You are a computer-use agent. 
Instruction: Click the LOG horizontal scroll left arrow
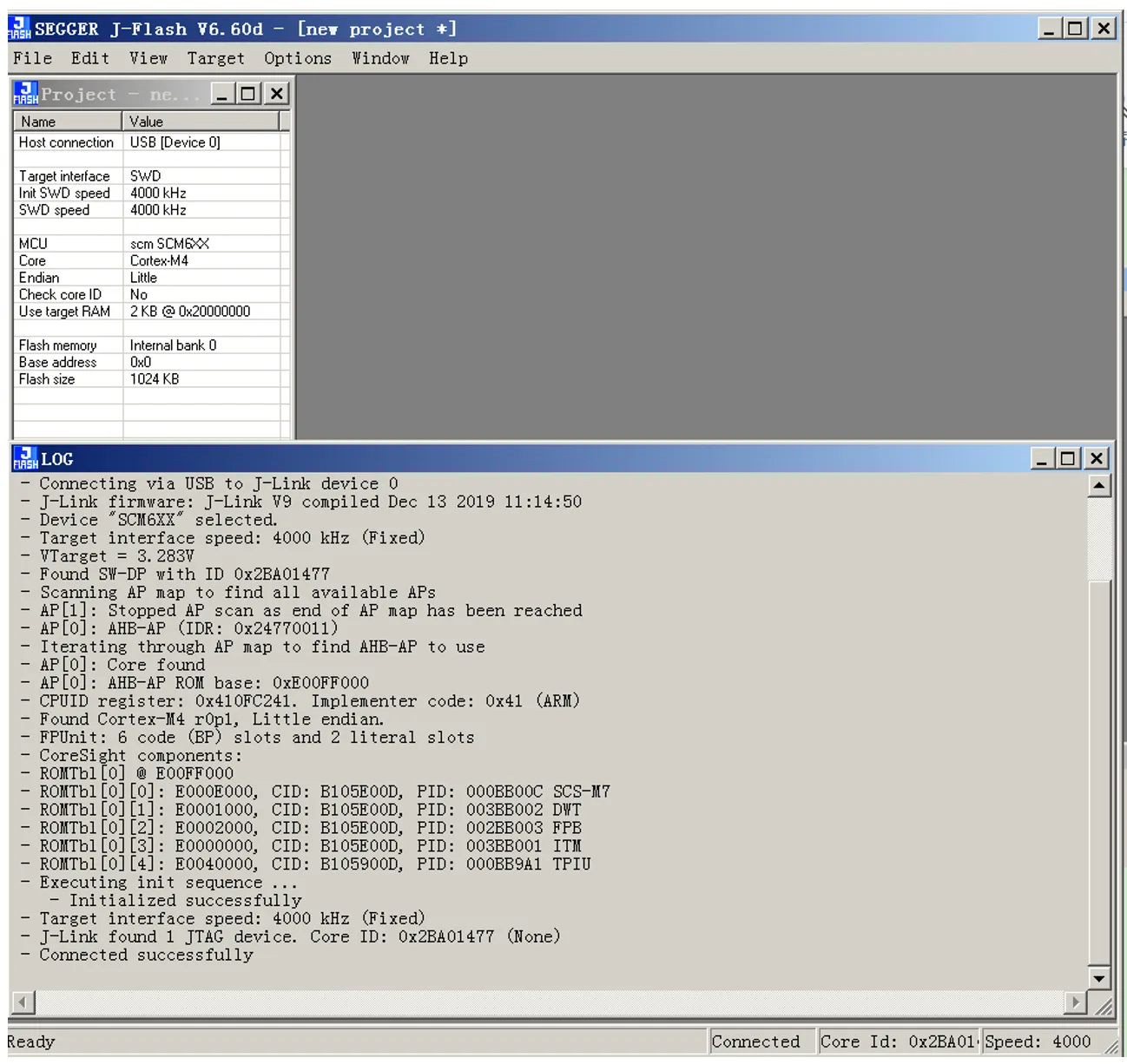(x=23, y=1002)
